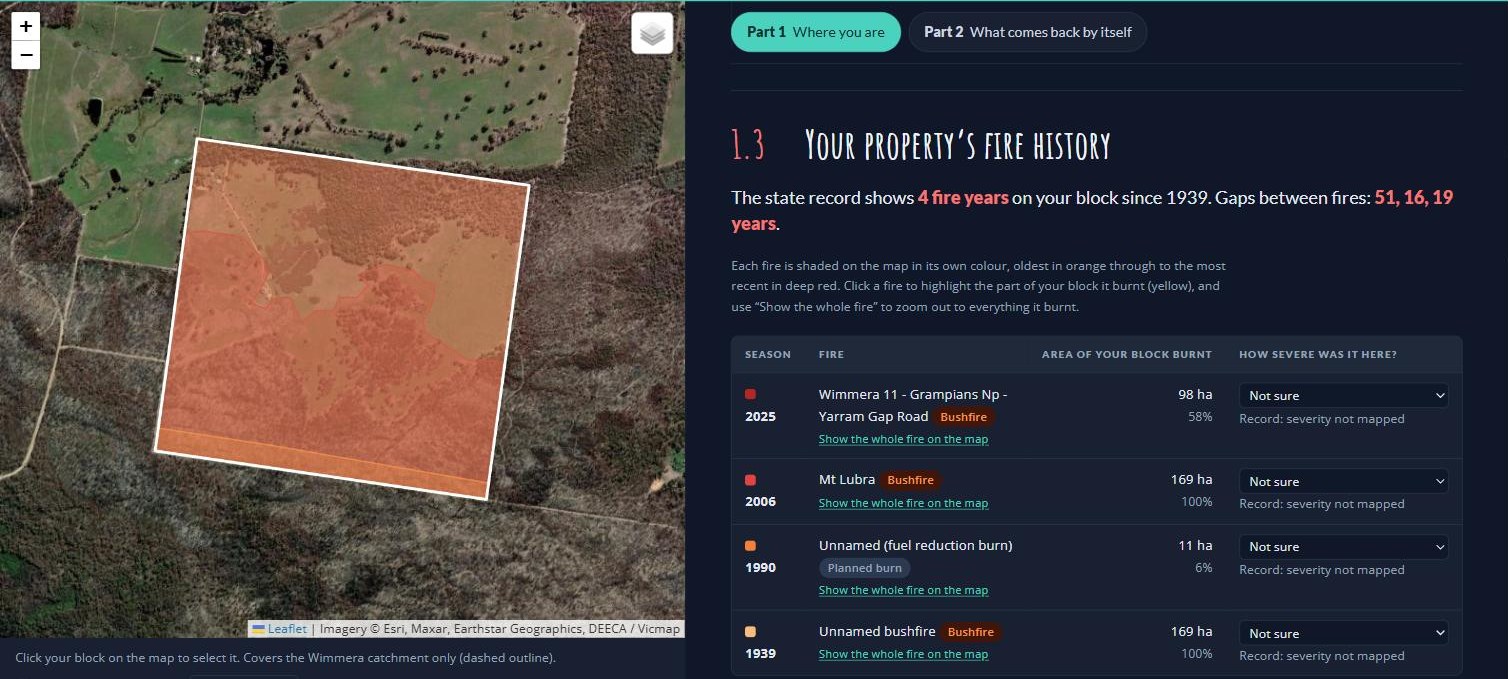Select the Unnamed bushfire row name

[877, 632]
